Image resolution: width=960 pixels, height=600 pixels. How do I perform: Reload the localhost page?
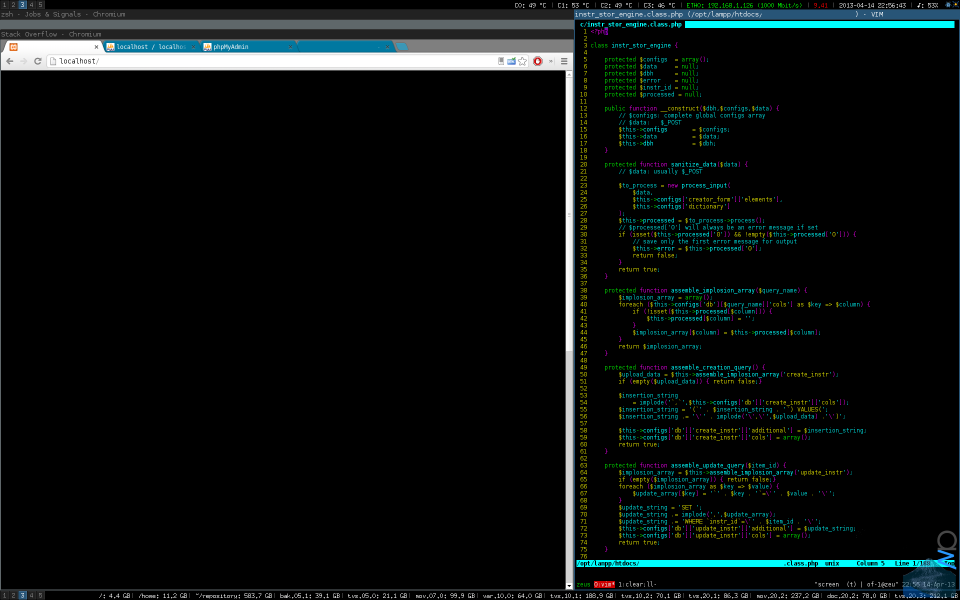pos(37,61)
